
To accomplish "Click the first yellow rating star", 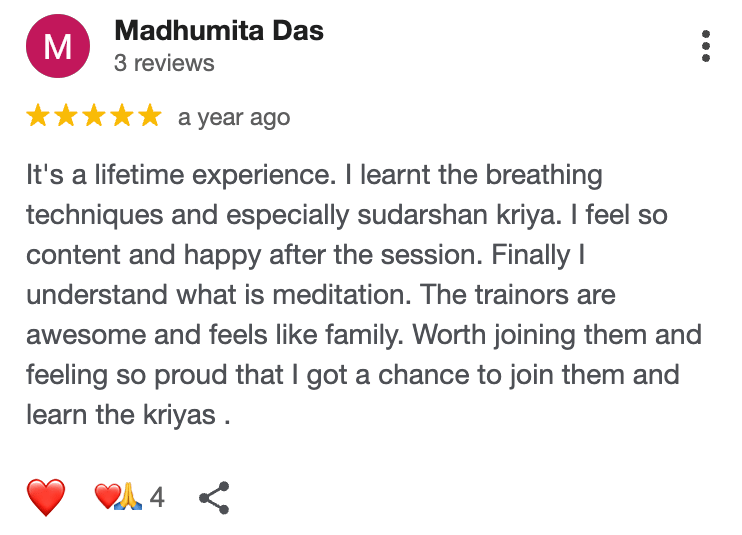I will point(38,115).
